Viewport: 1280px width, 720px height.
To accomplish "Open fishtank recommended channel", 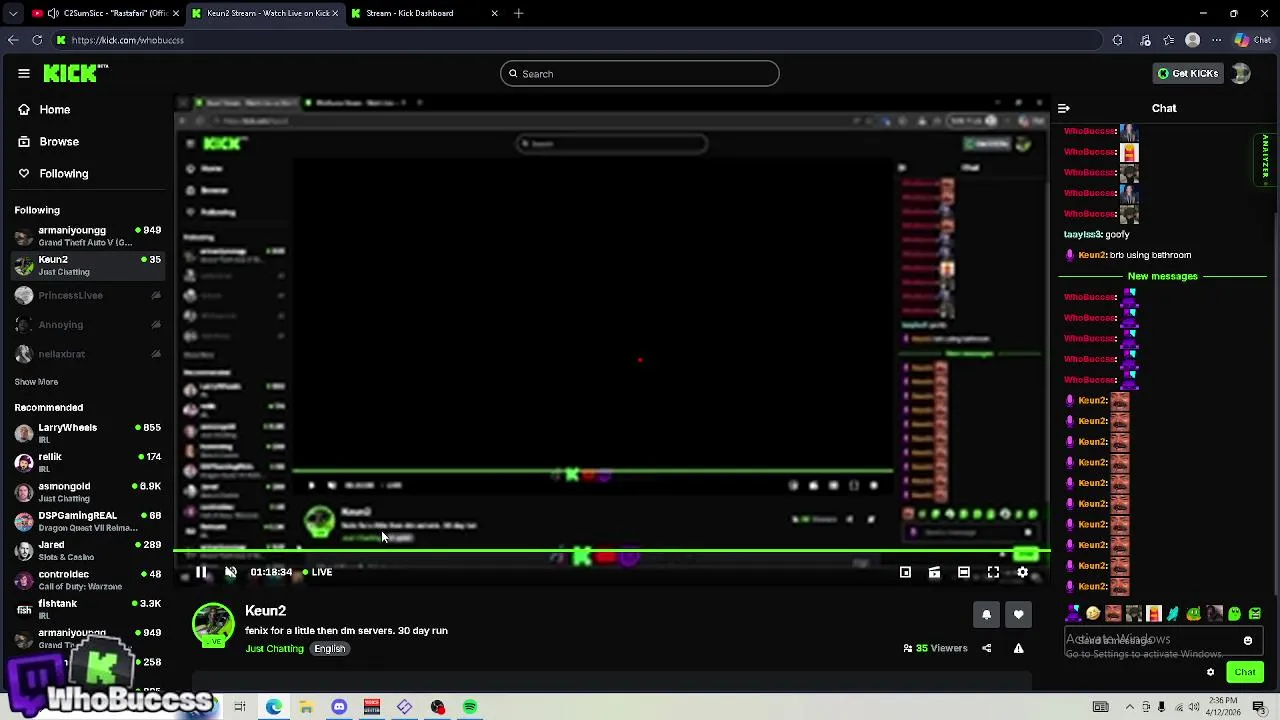I will click(x=87, y=609).
